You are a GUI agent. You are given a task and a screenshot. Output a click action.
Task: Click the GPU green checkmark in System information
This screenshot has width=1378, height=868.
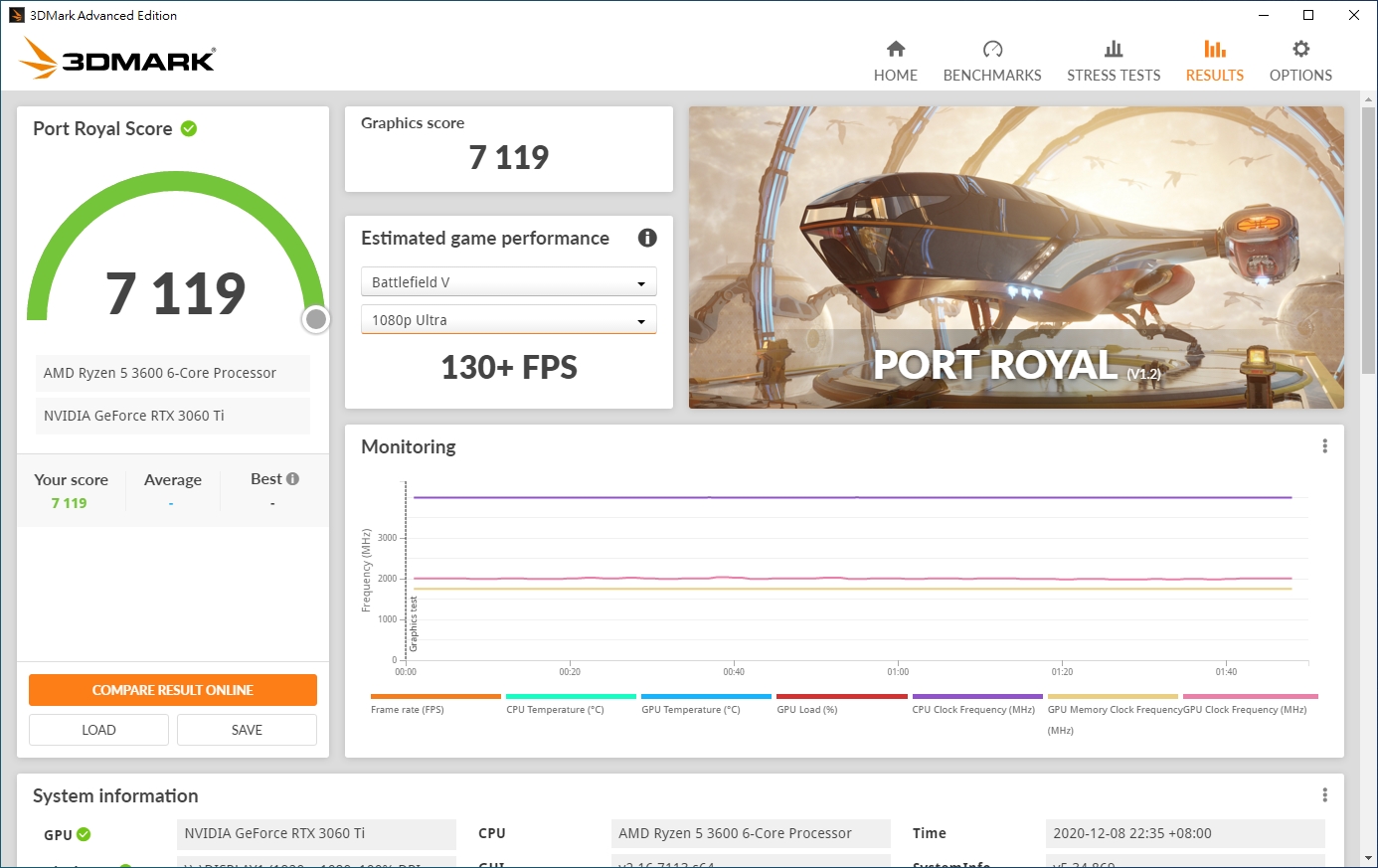coord(84,834)
